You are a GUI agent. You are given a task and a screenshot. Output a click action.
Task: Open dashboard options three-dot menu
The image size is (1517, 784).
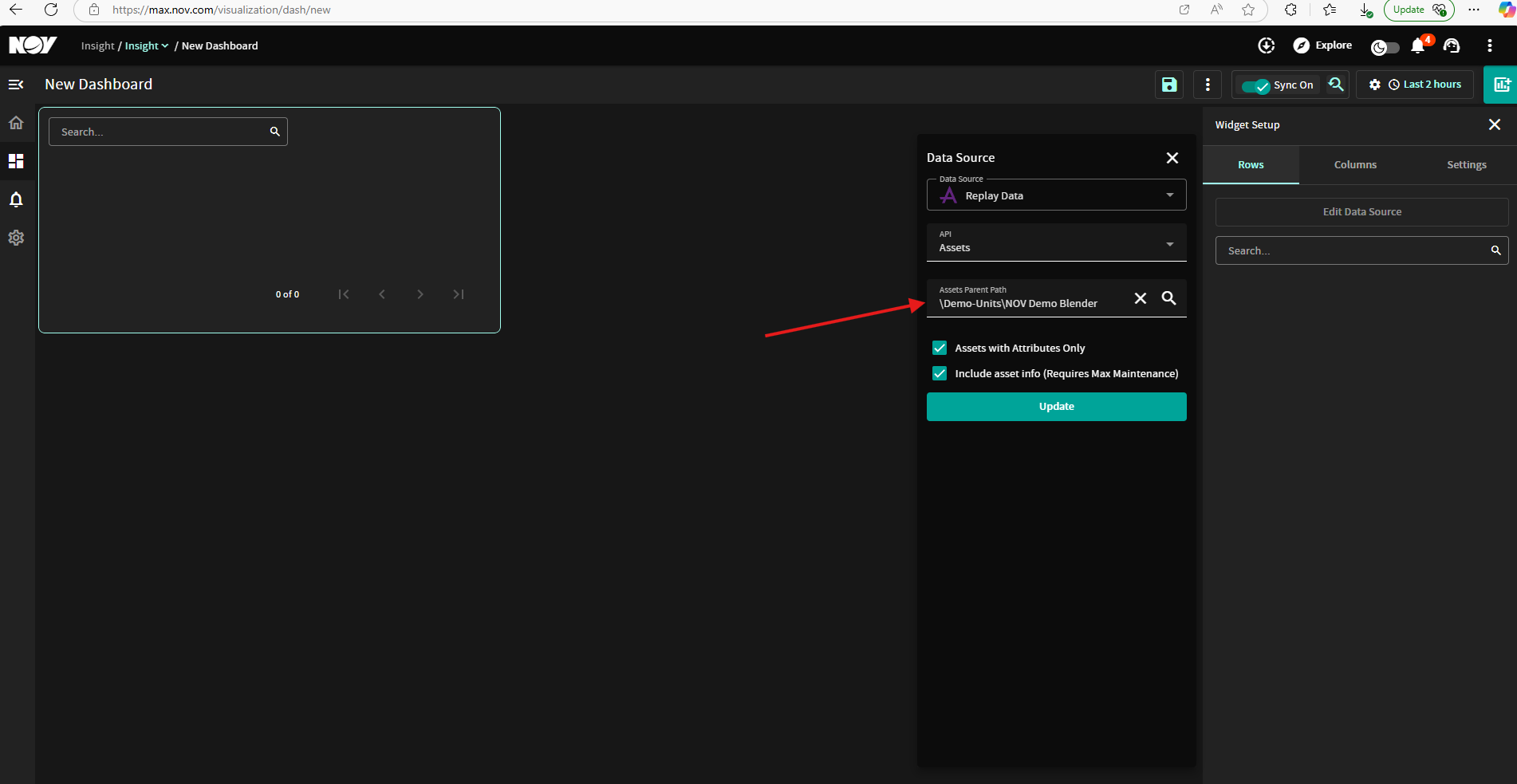(1208, 85)
